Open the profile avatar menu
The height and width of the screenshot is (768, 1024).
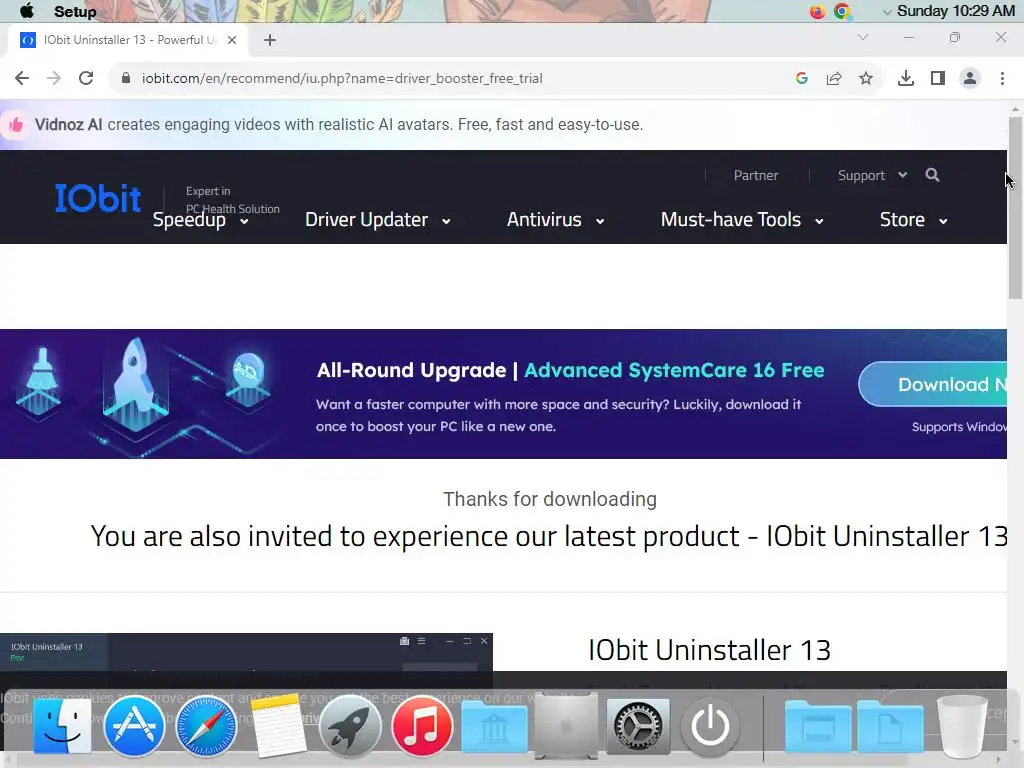pos(970,78)
